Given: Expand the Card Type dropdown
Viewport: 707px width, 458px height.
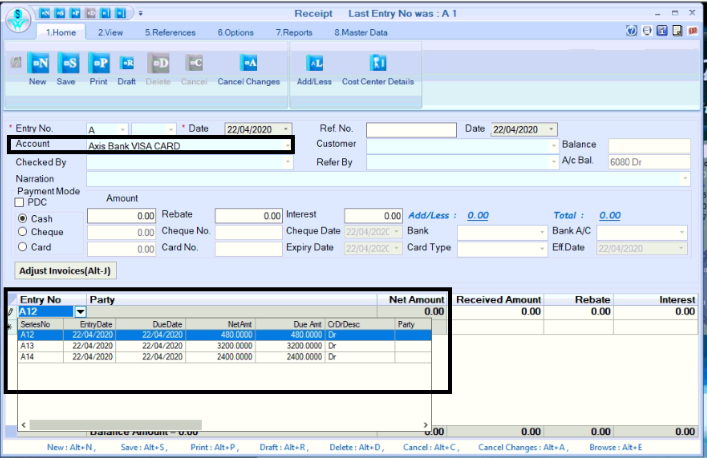Looking at the screenshot, I should coord(542,248).
